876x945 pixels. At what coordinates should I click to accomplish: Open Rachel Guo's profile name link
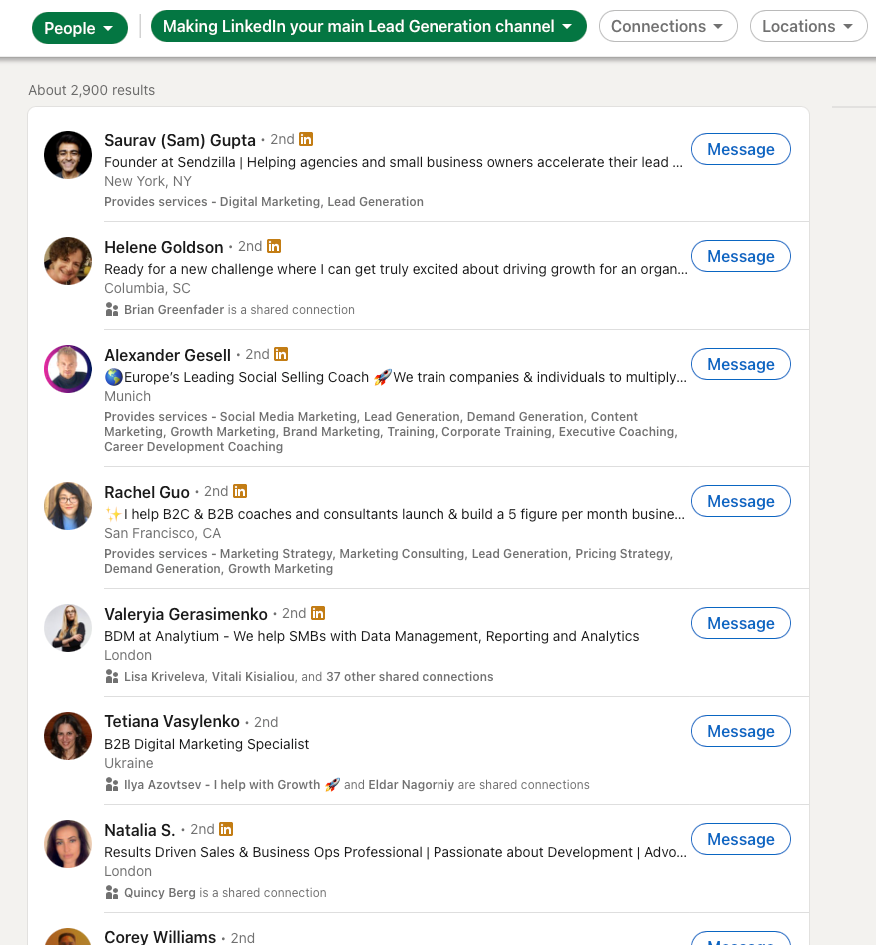point(147,492)
